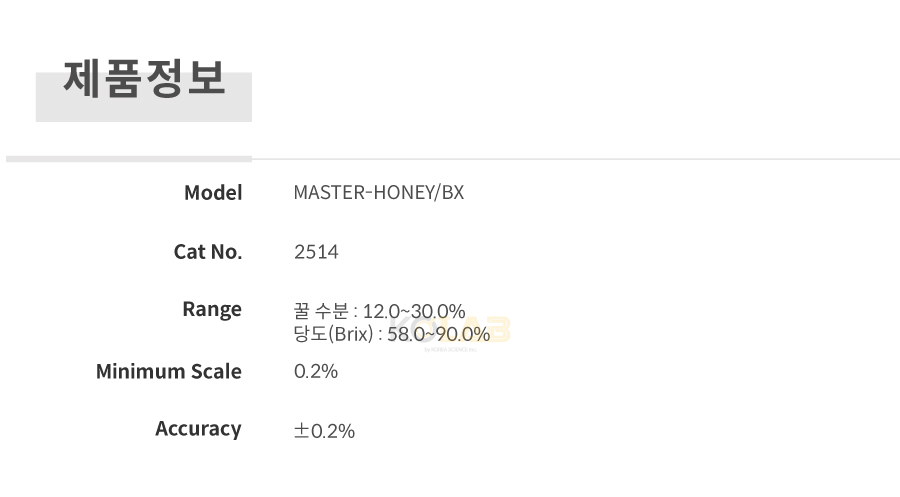The image size is (900, 497).
Task: Select the Range label
Action: pyautogui.click(x=212, y=309)
